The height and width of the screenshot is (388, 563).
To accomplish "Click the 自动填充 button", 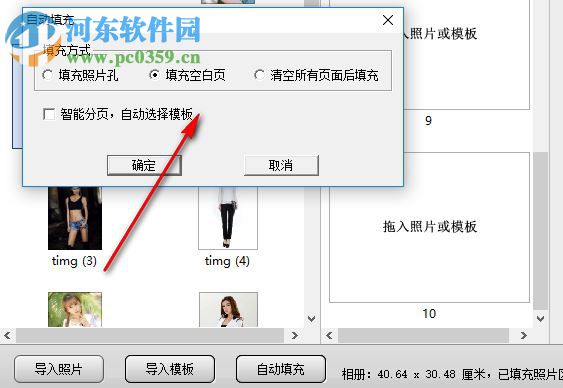I will (281, 369).
